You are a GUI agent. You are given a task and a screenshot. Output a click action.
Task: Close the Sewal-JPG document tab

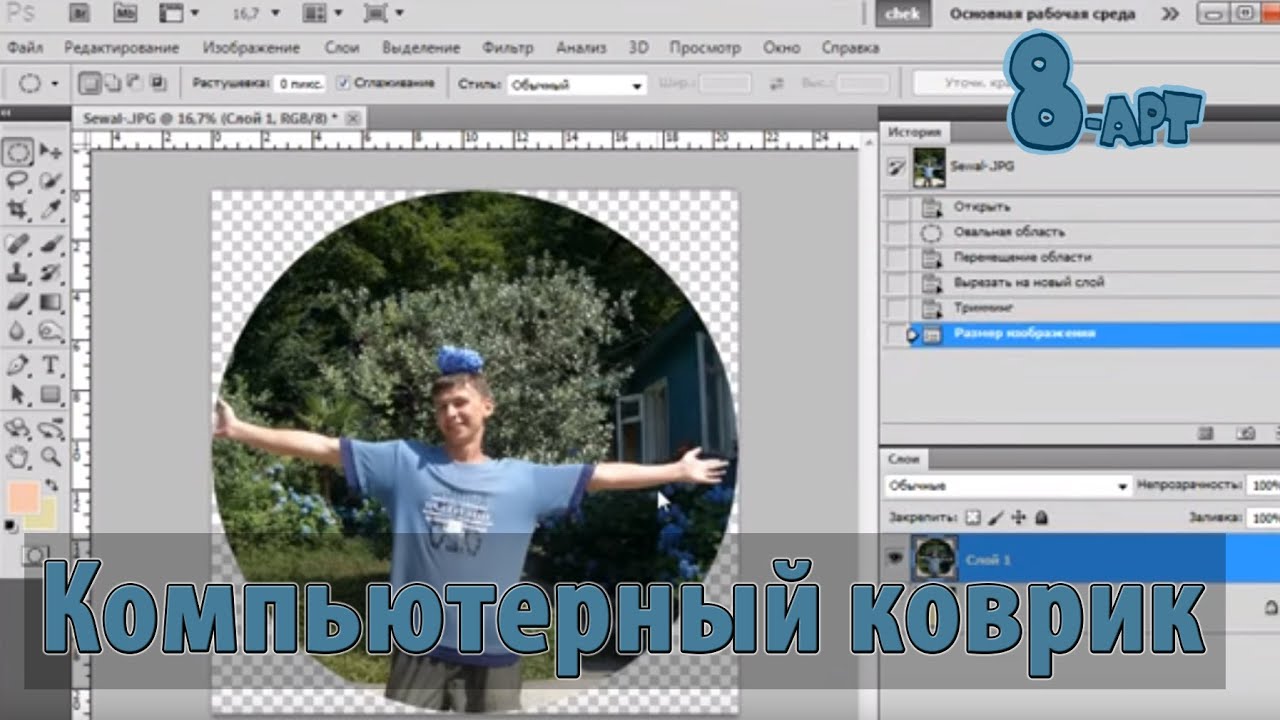(x=352, y=118)
